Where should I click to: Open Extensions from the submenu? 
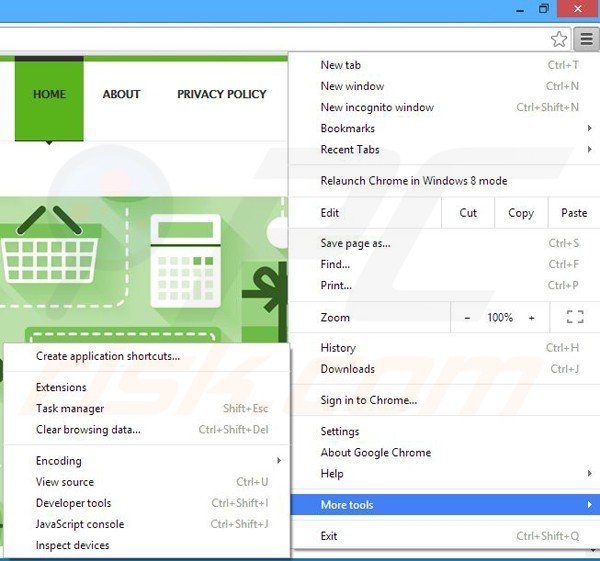[147, 387]
